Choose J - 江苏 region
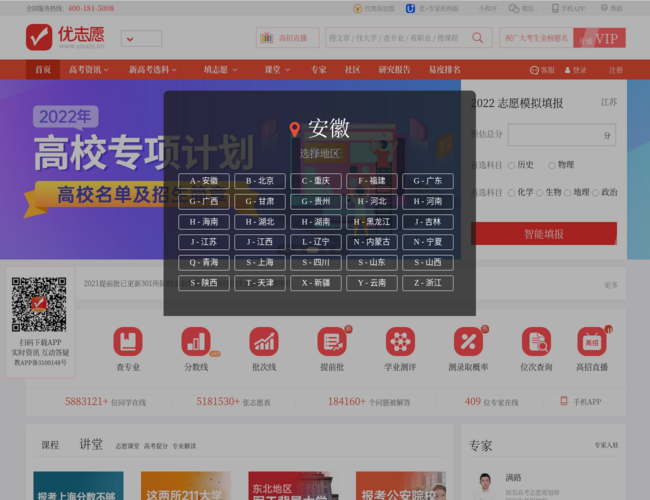 (204, 242)
